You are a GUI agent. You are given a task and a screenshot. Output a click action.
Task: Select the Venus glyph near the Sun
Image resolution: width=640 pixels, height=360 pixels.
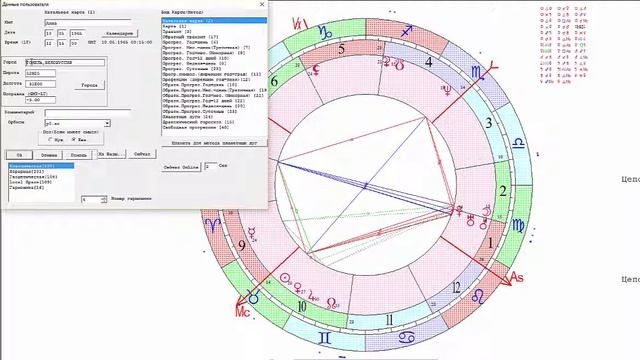(x=298, y=288)
